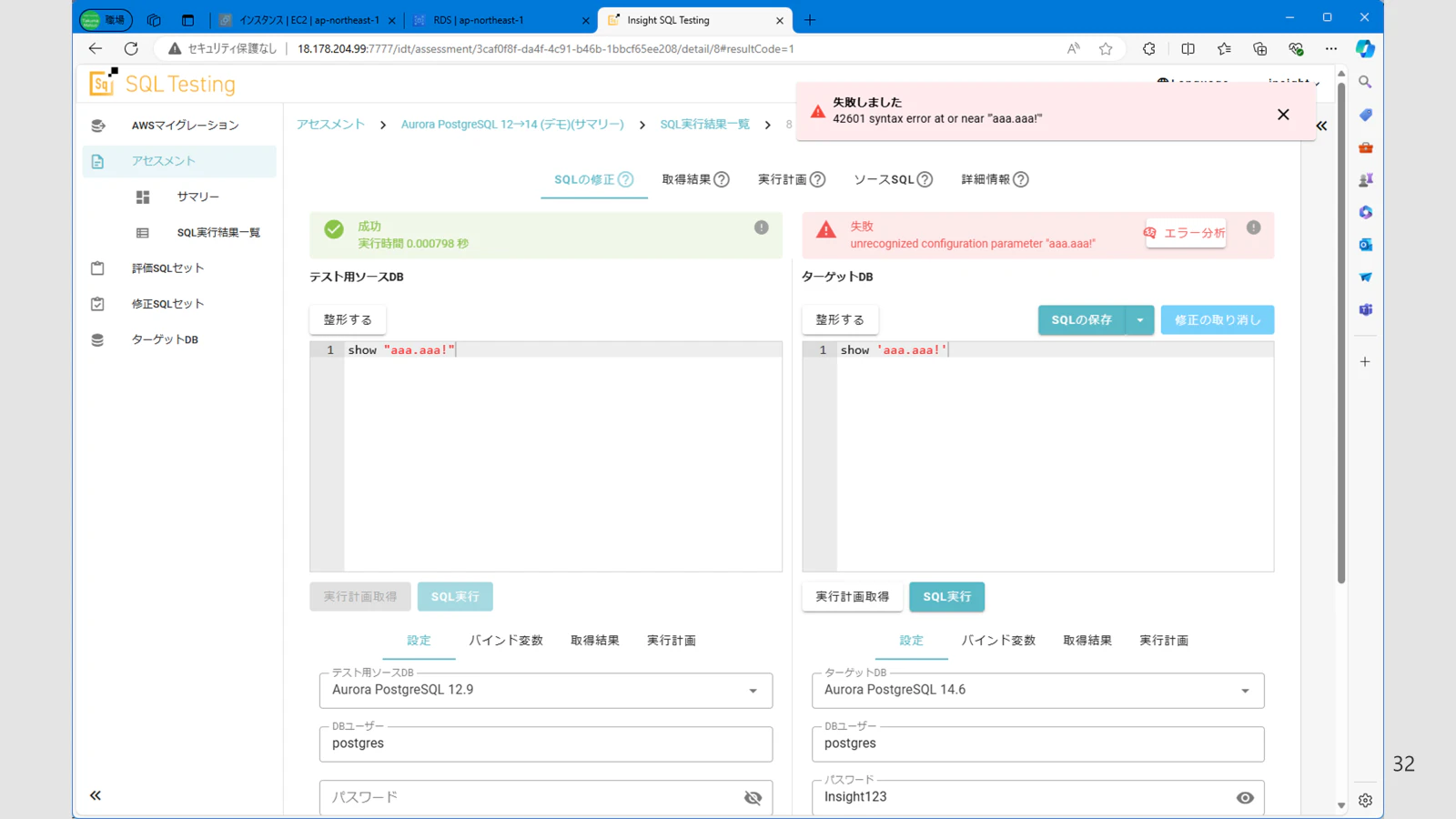Open the 詳細情報 tab
This screenshot has width=1456, height=819.
(995, 179)
